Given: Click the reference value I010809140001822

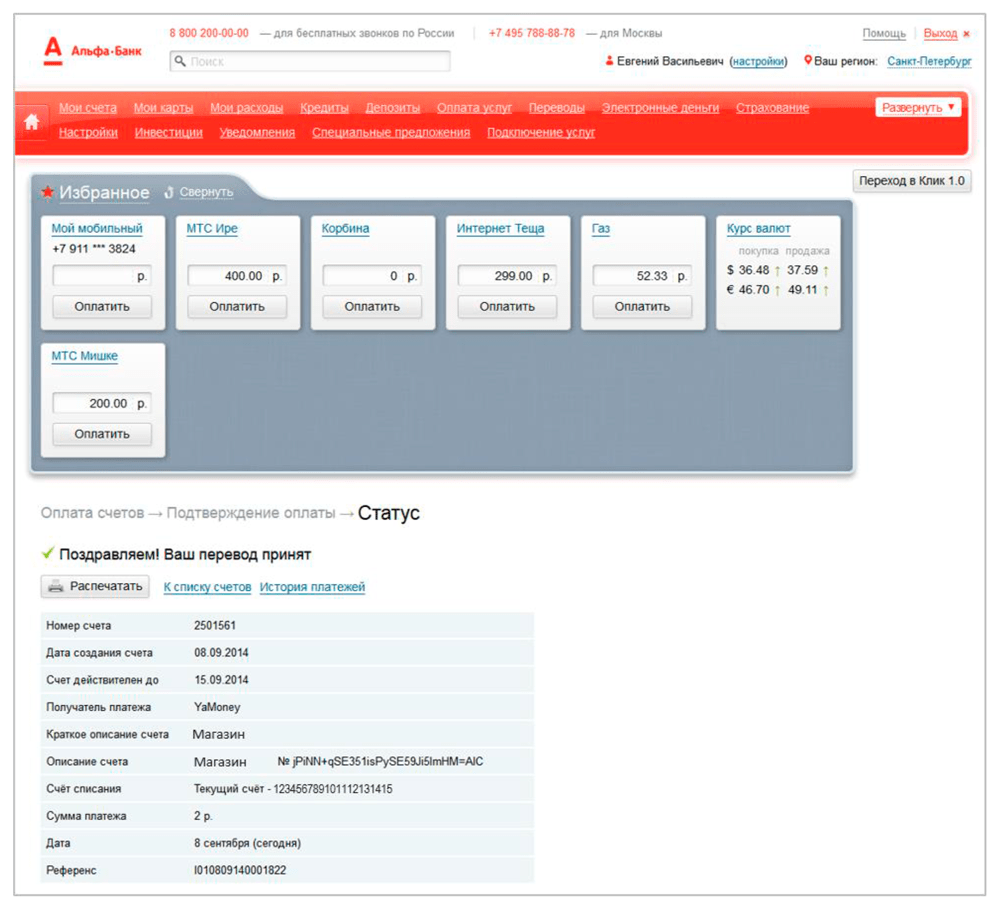Looking at the screenshot, I should click(x=240, y=870).
